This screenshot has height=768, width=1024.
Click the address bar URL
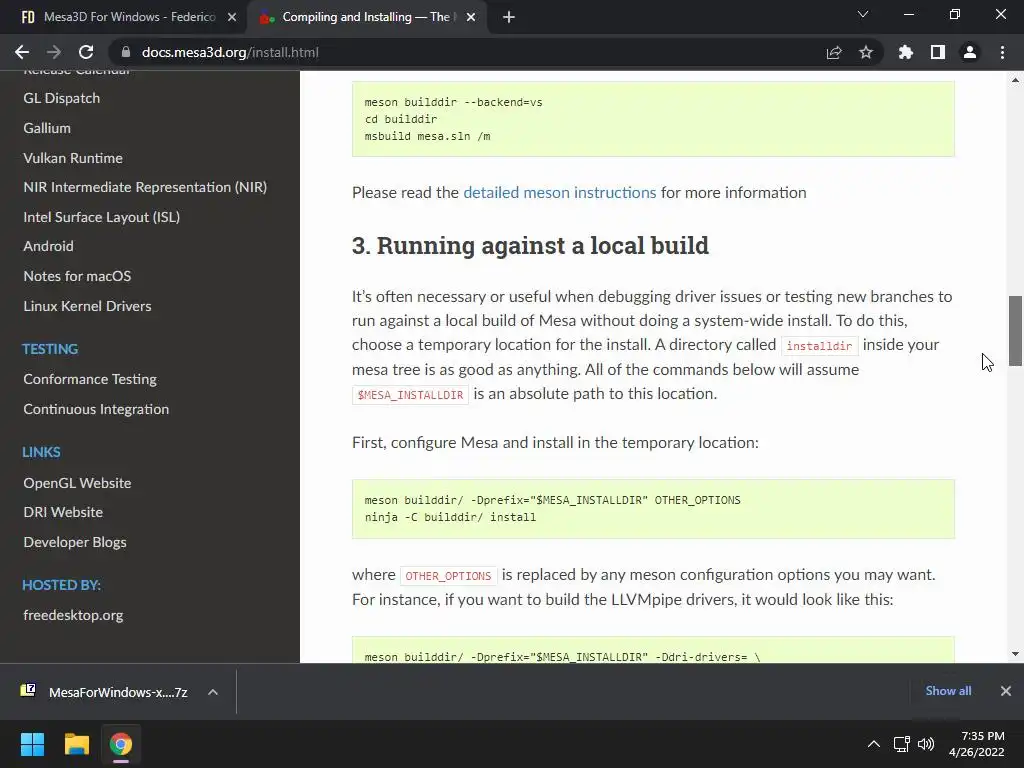coord(230,52)
